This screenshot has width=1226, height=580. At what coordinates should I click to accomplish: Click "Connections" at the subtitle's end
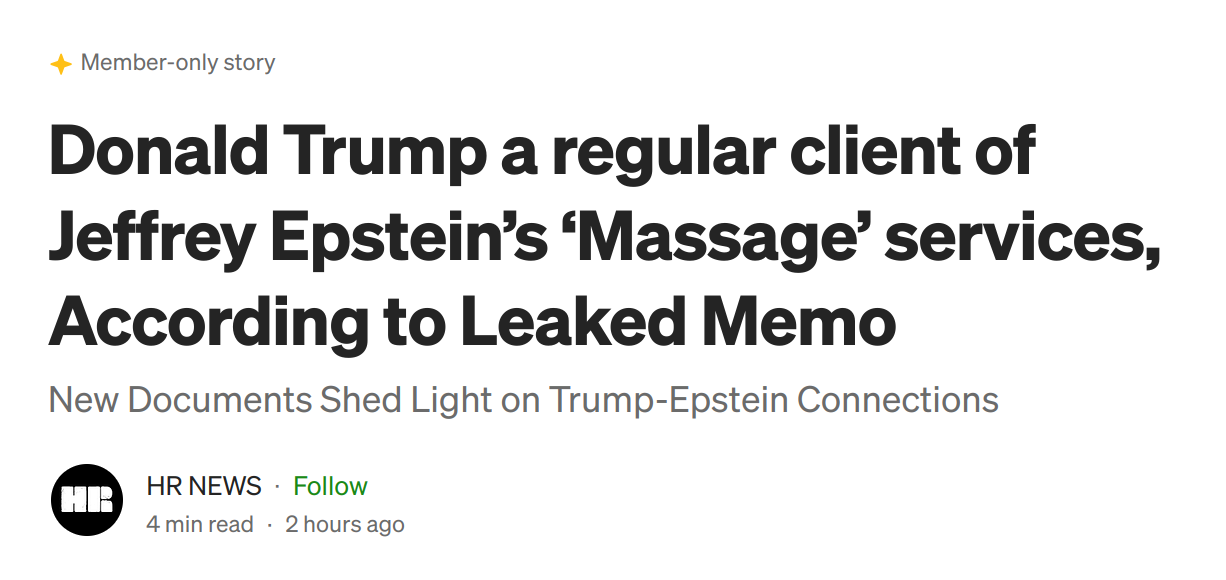[x=898, y=400]
